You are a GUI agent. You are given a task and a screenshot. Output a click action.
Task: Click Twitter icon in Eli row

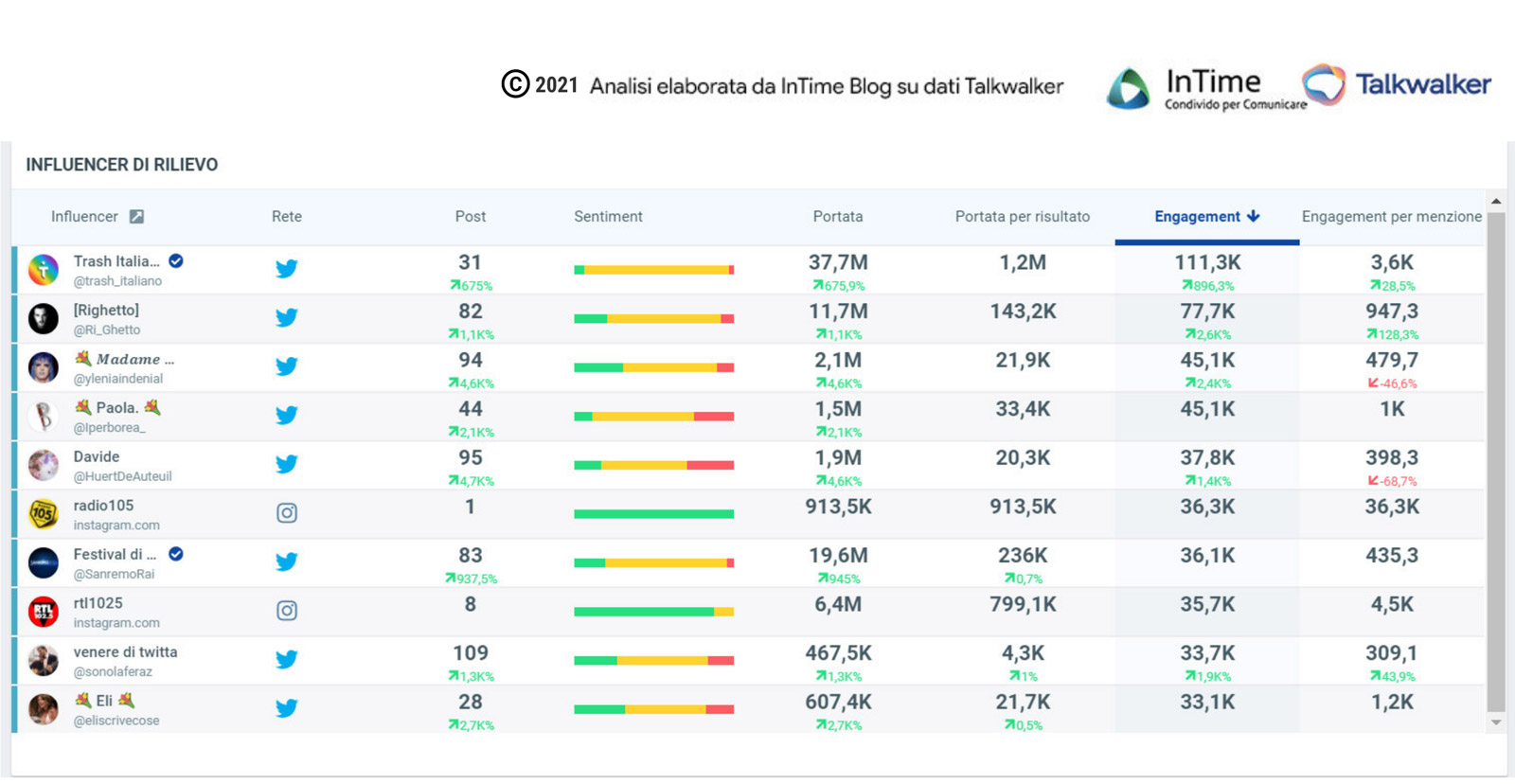(x=287, y=708)
